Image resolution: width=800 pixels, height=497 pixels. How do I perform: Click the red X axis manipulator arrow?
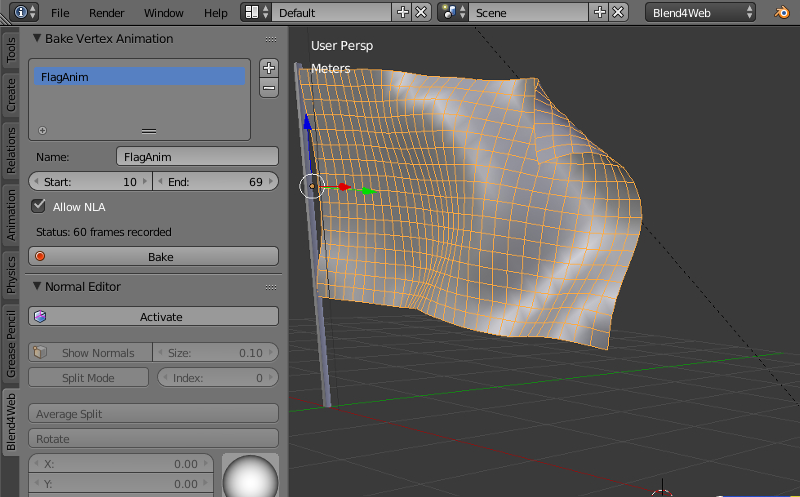tap(345, 187)
